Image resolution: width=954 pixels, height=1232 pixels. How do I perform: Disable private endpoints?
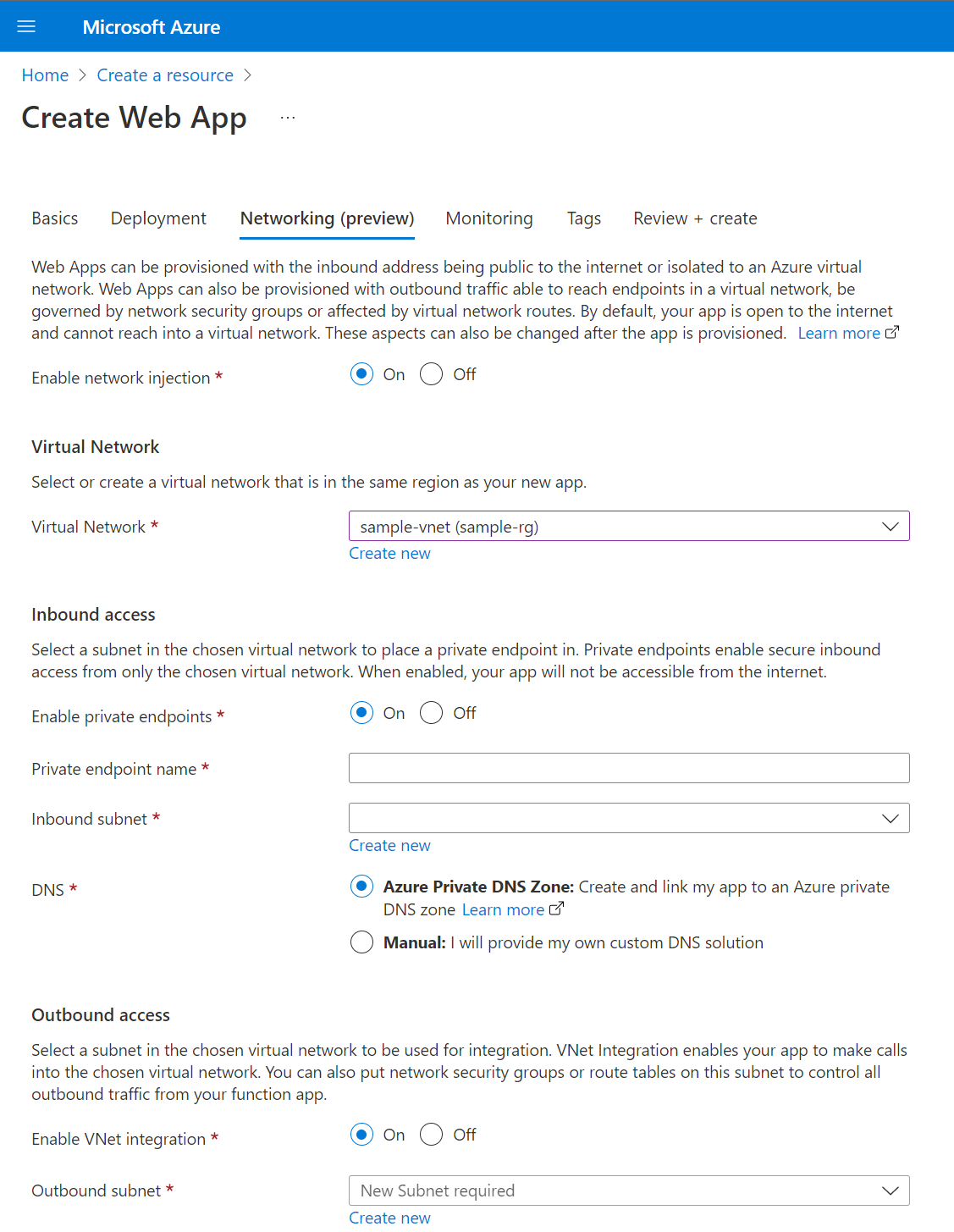(x=431, y=712)
